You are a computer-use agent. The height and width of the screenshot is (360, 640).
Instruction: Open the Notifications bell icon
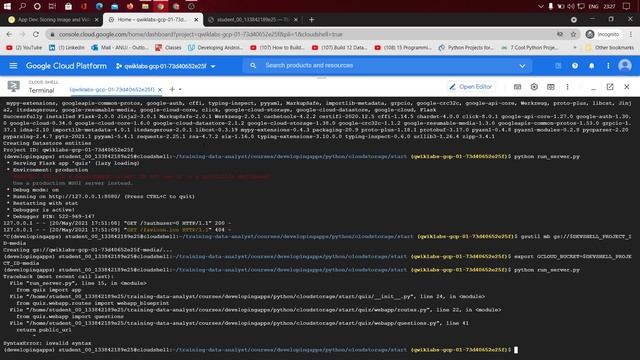[x=591, y=66]
